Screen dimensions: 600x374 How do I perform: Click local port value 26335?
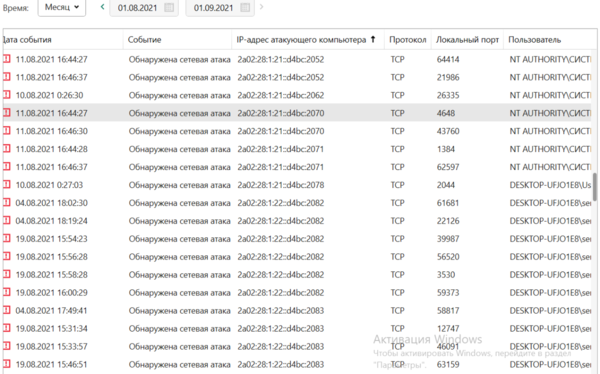(448, 95)
